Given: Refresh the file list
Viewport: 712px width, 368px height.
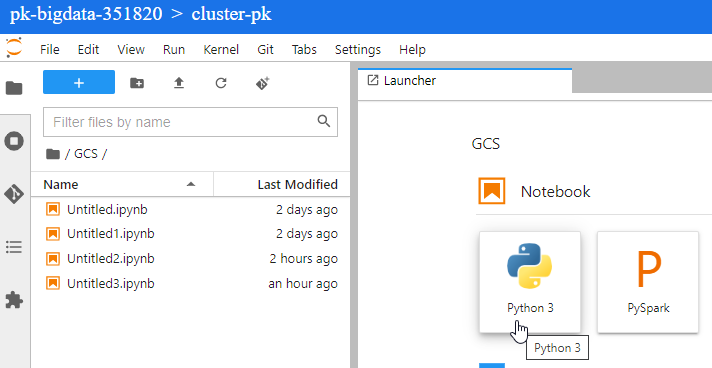Looking at the screenshot, I should click(221, 83).
